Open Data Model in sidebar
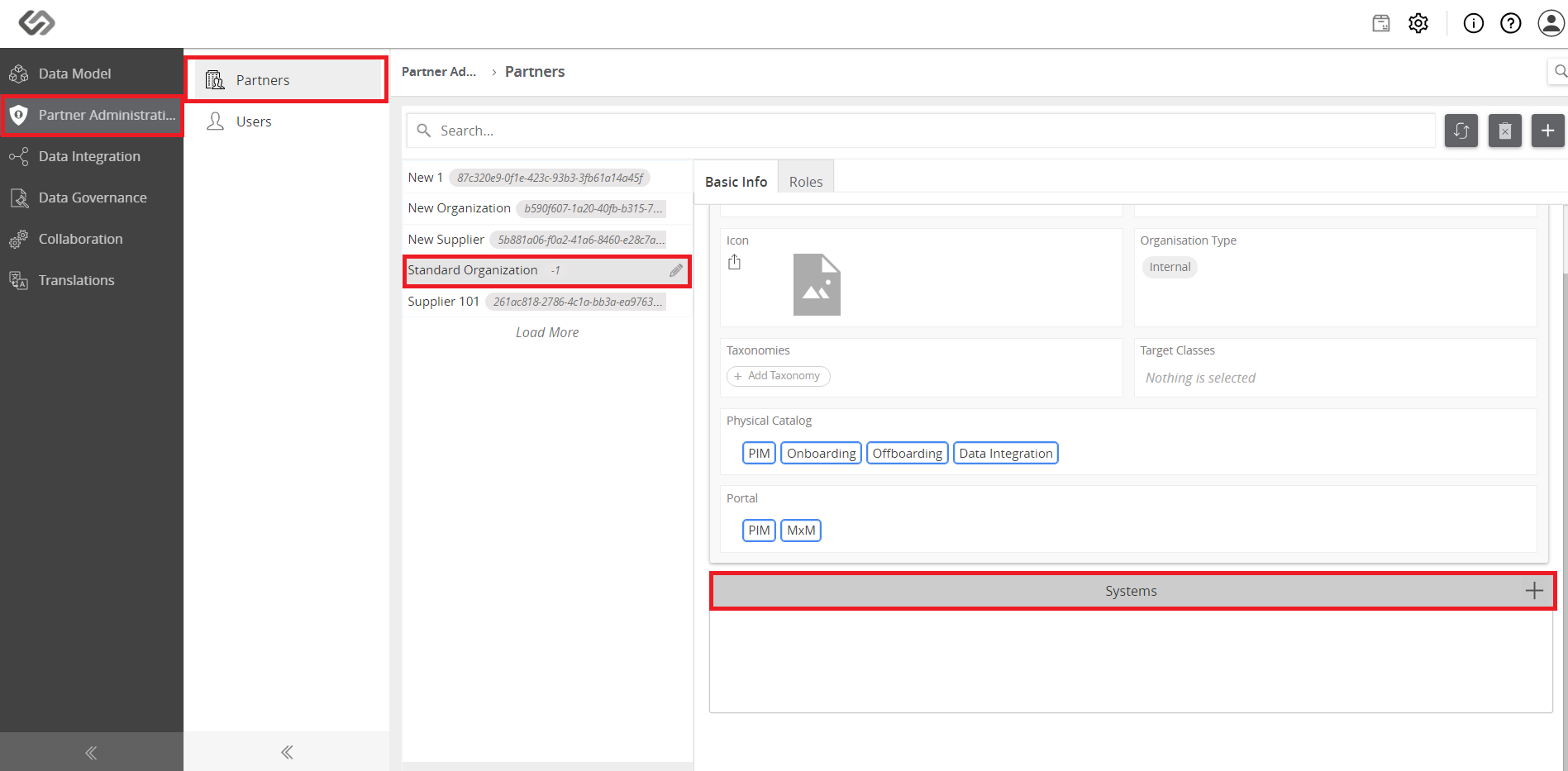The height and width of the screenshot is (771, 1568). click(92, 74)
